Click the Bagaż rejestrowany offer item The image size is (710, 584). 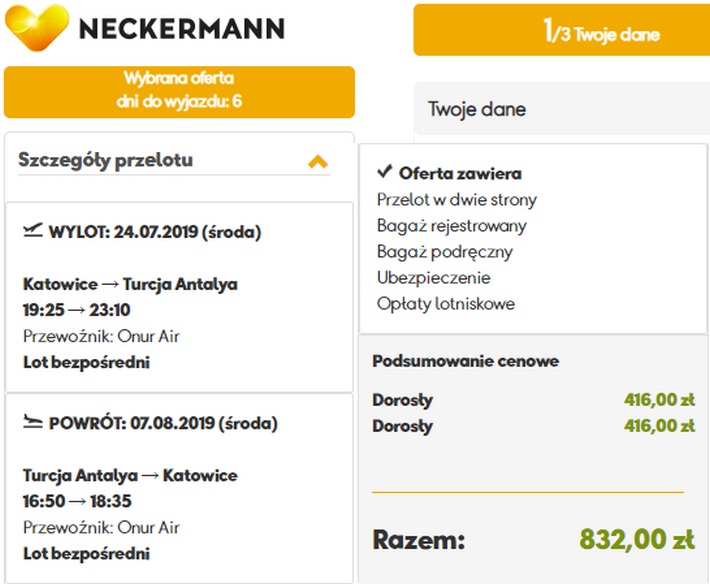451,225
